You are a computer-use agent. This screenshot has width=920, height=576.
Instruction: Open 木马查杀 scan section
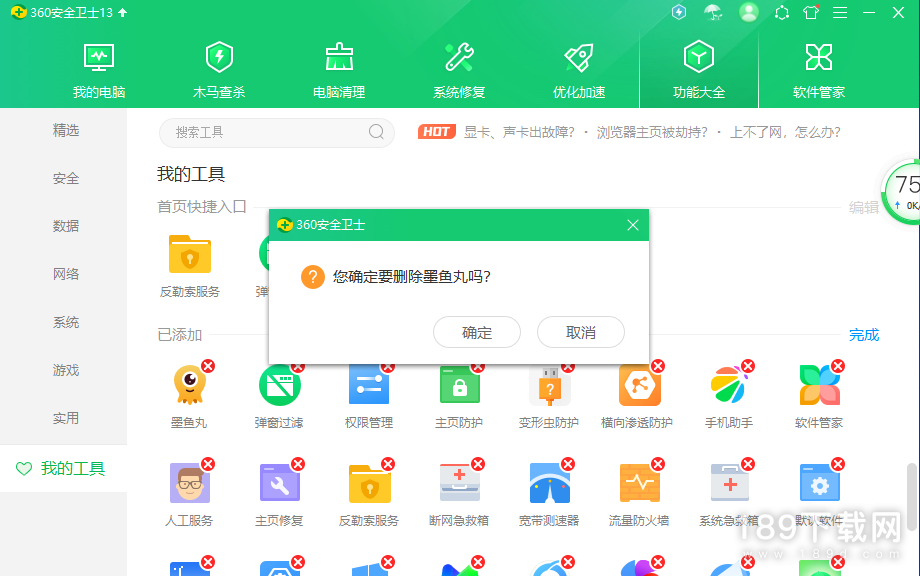[x=219, y=70]
